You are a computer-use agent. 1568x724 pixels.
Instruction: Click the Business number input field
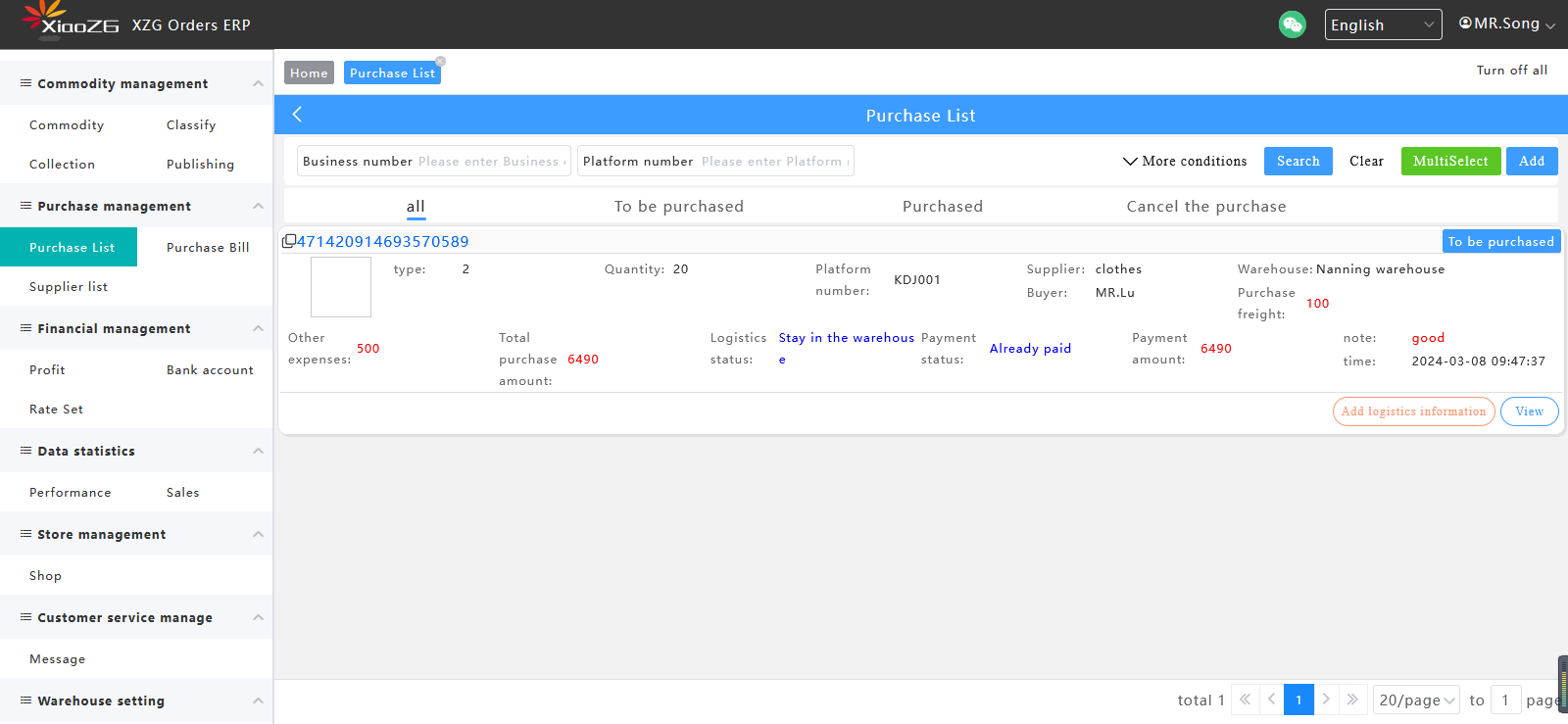point(490,161)
